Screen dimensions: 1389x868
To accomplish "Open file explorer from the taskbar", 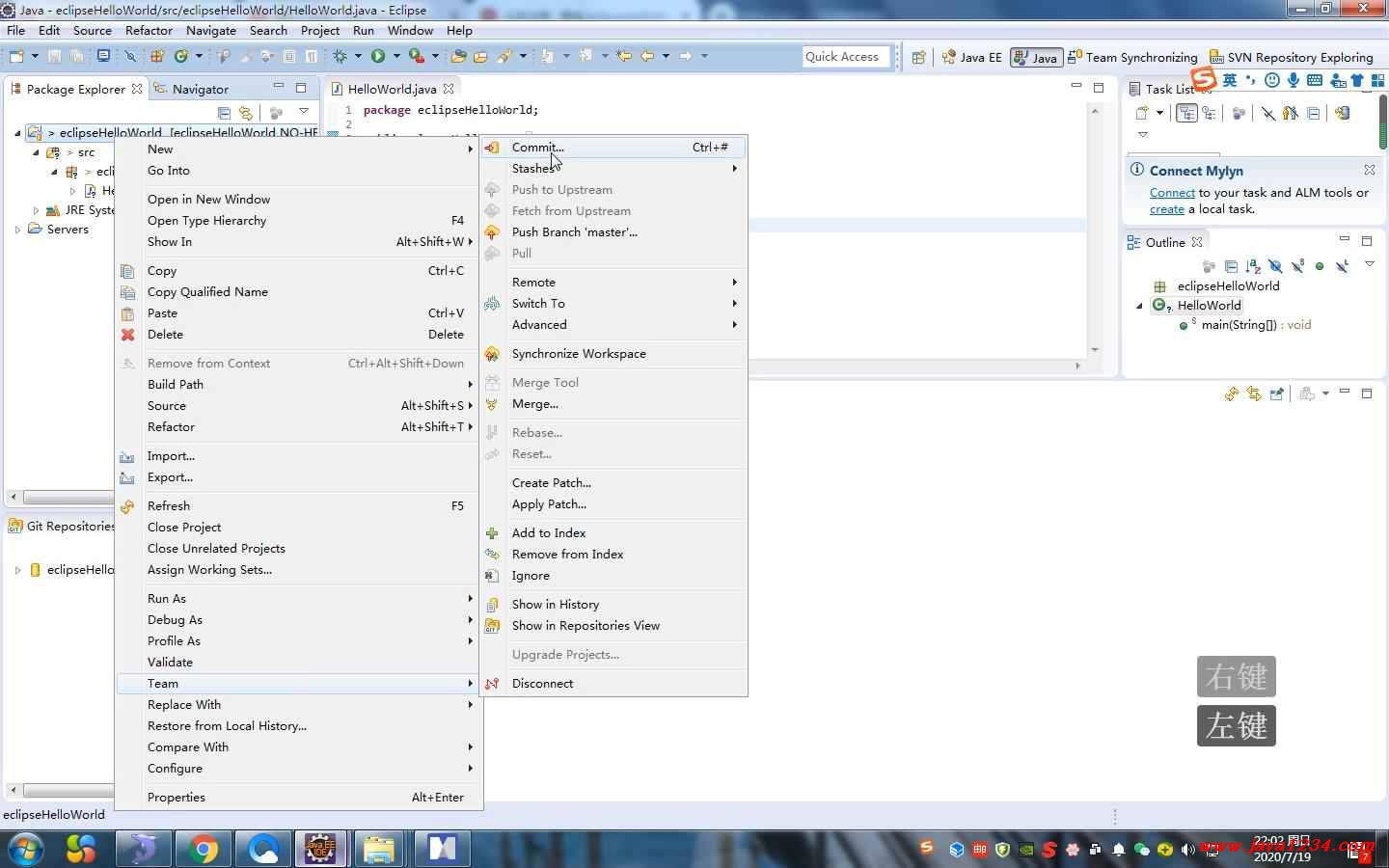I will [379, 849].
